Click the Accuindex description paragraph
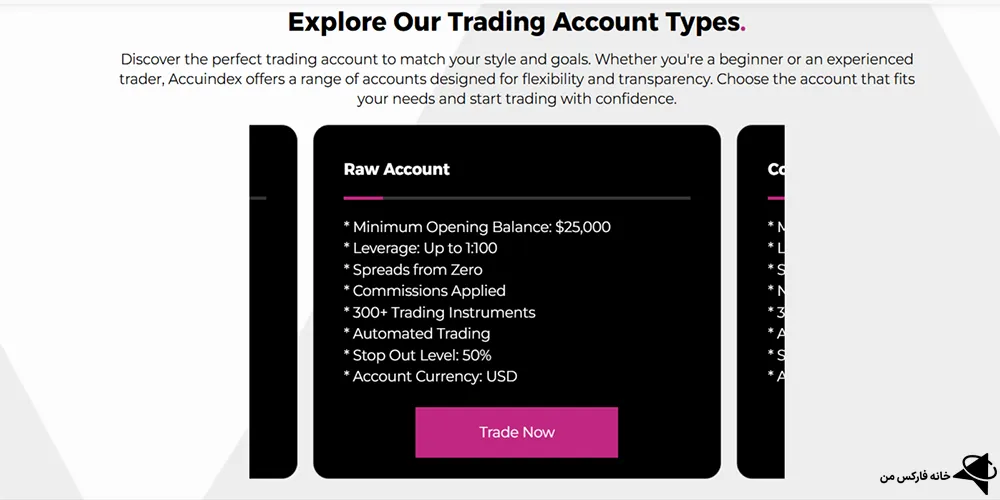The image size is (1000, 500). [516, 79]
